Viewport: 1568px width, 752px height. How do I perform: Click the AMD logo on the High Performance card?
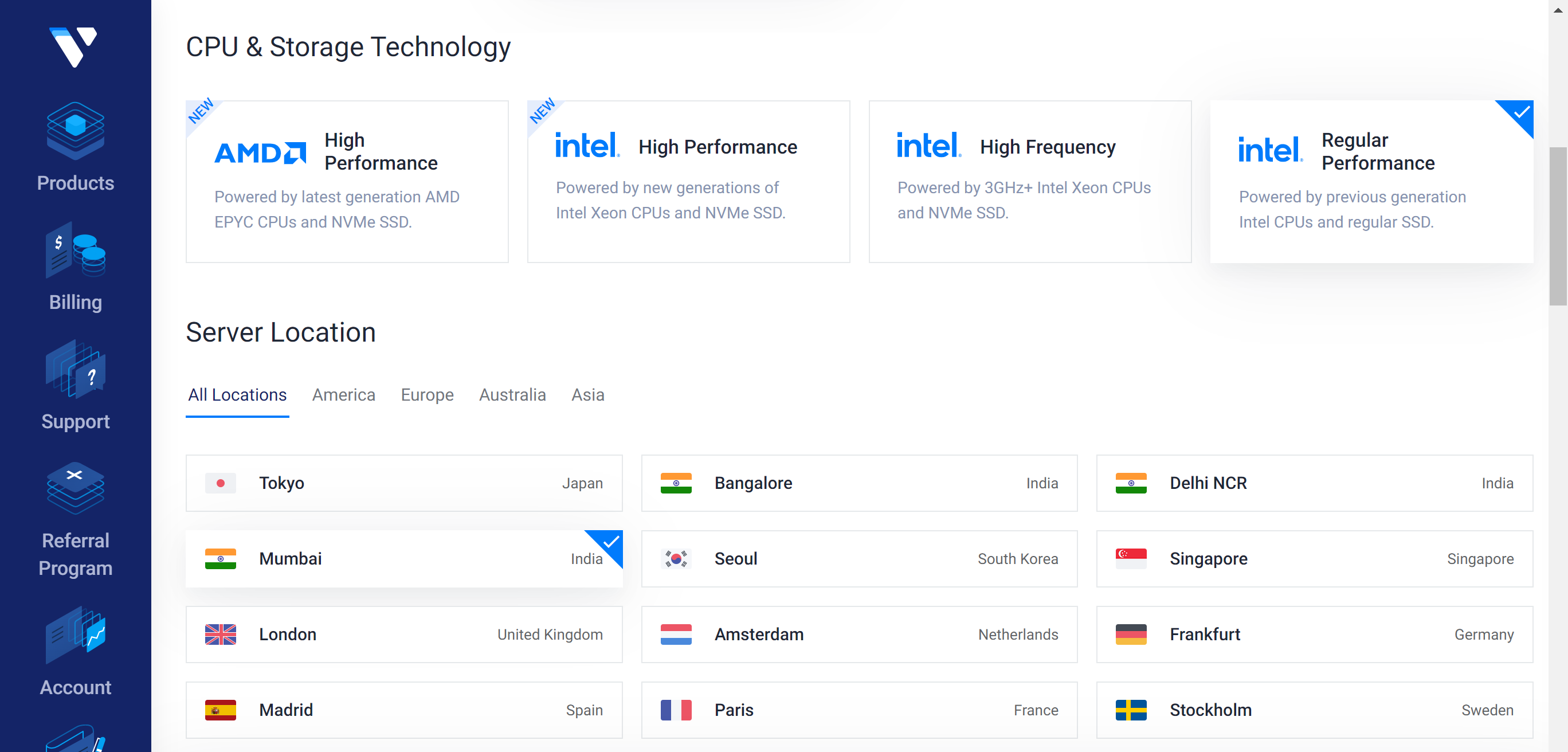(x=261, y=152)
